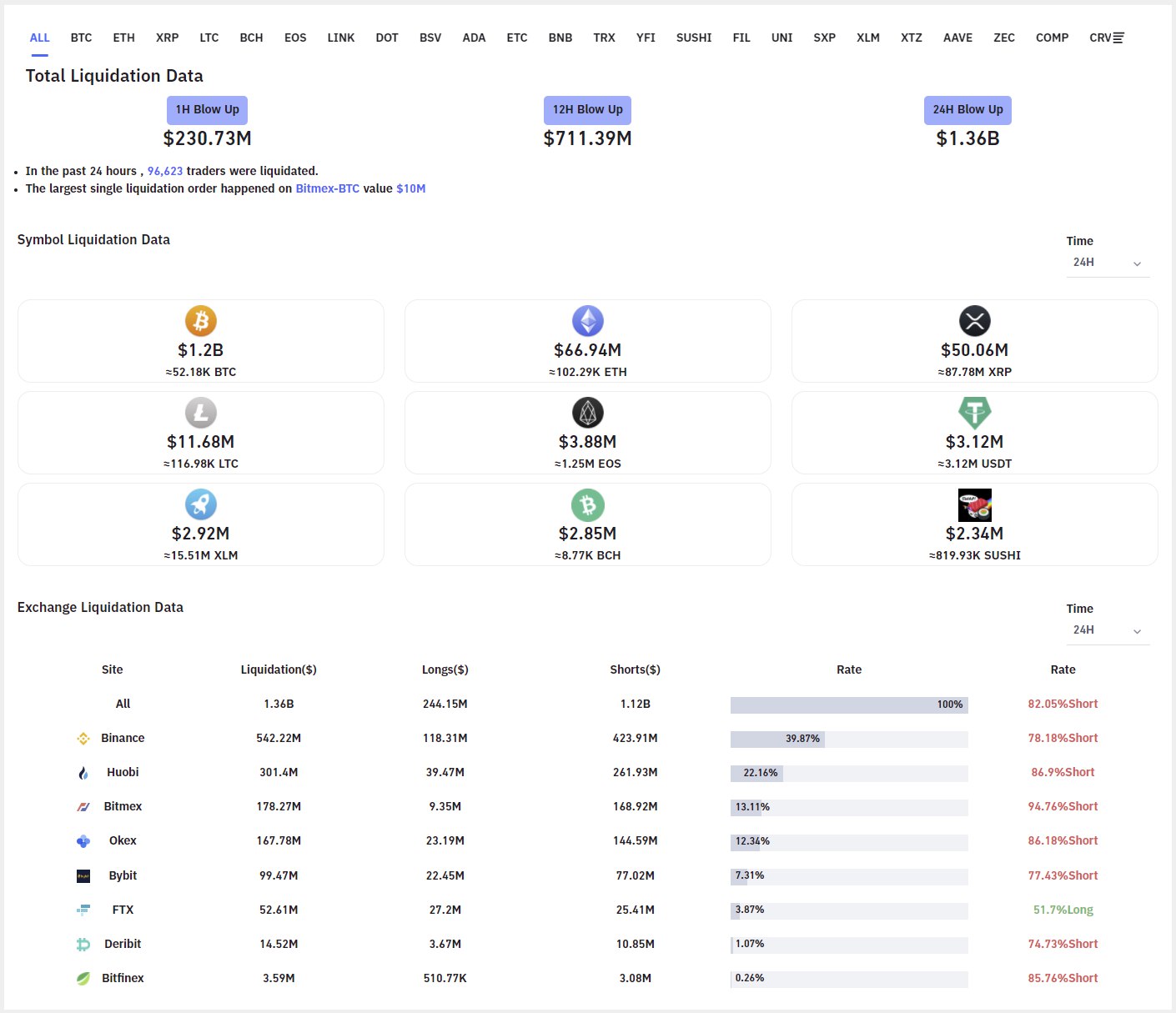The image size is (1176, 1013).
Task: Click the Huobi exchange logo
Action: click(x=83, y=772)
